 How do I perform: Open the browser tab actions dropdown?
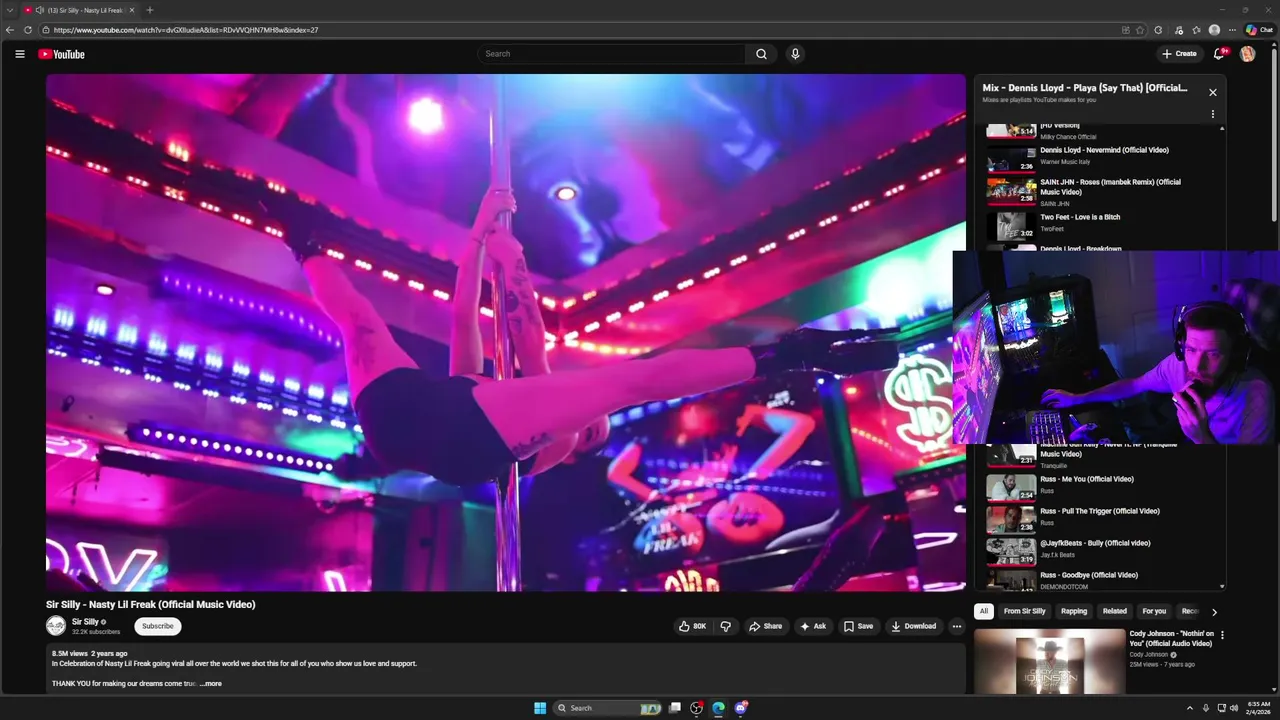[10, 10]
